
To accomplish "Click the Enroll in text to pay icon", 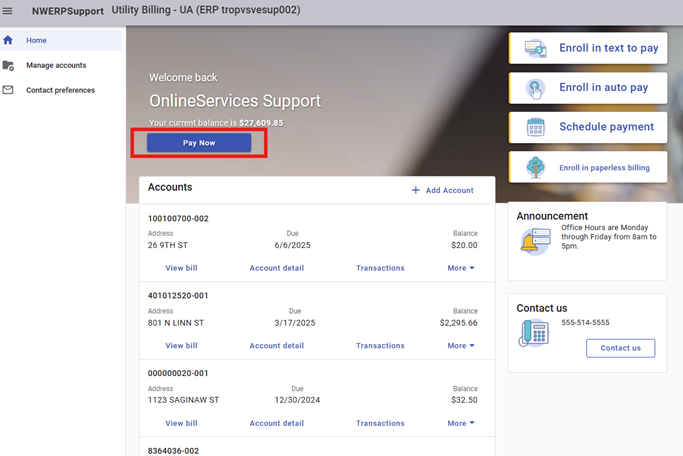I will coord(535,49).
